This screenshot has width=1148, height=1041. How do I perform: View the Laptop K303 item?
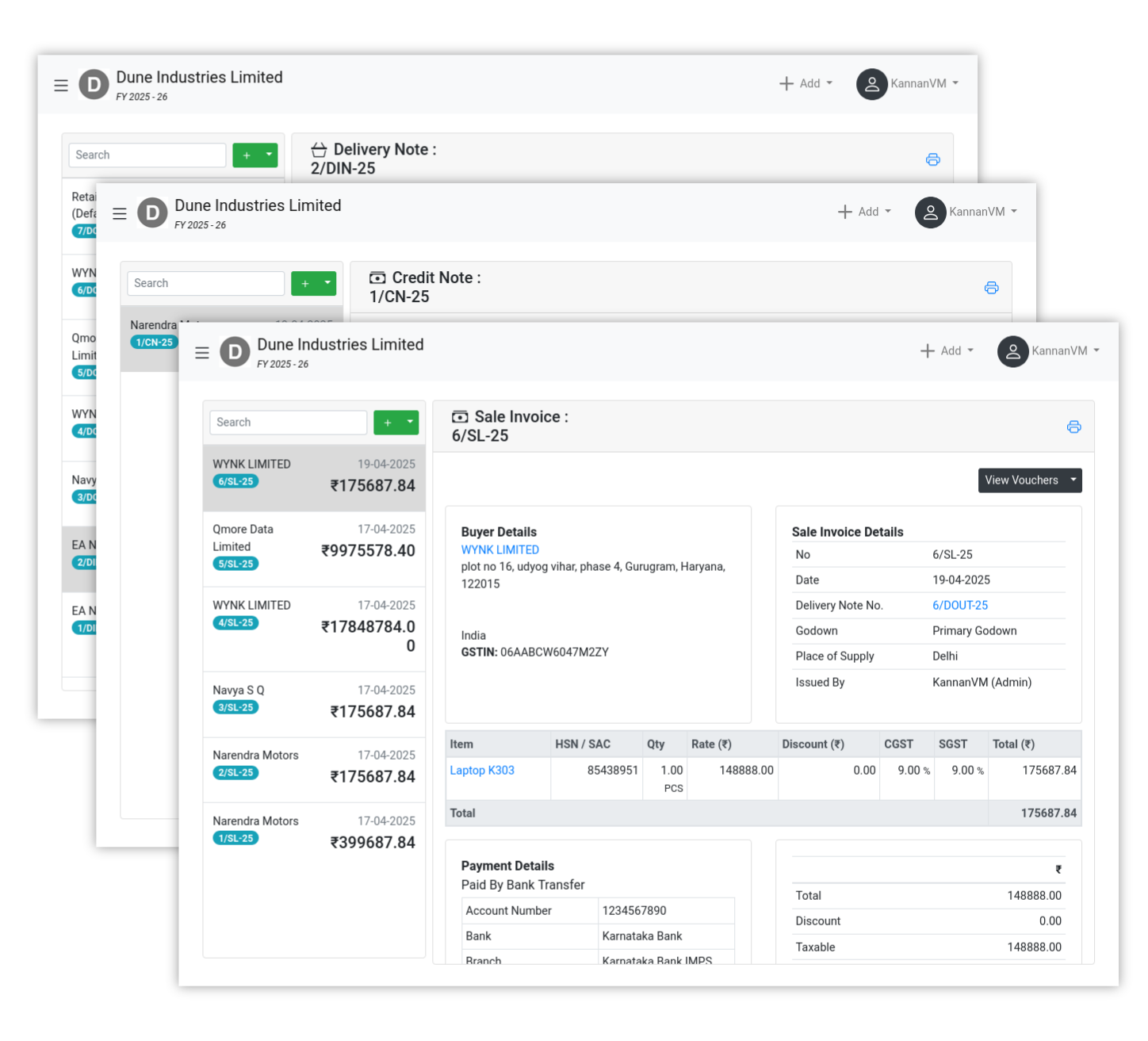pos(482,770)
